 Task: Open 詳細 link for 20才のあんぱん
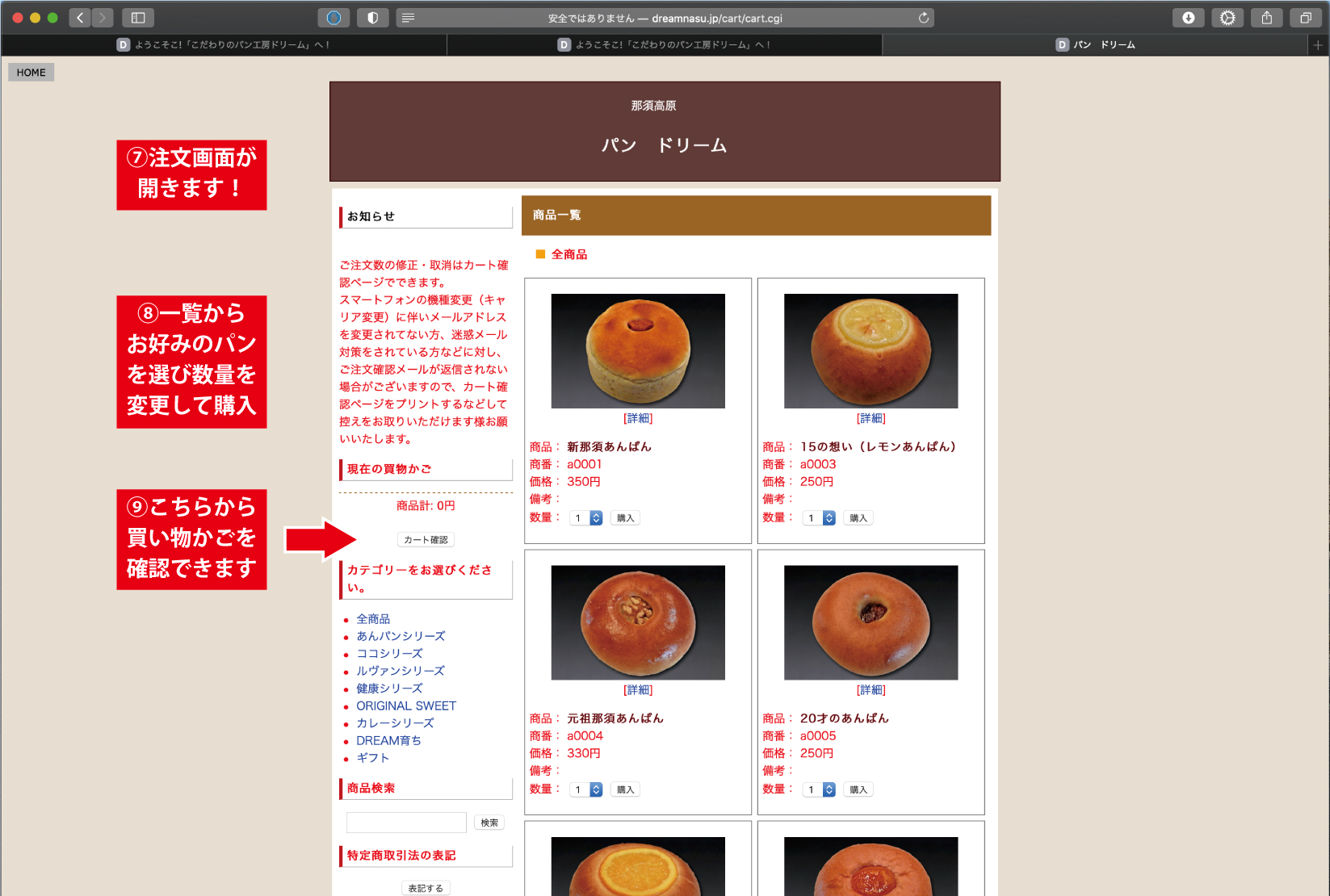[871, 690]
